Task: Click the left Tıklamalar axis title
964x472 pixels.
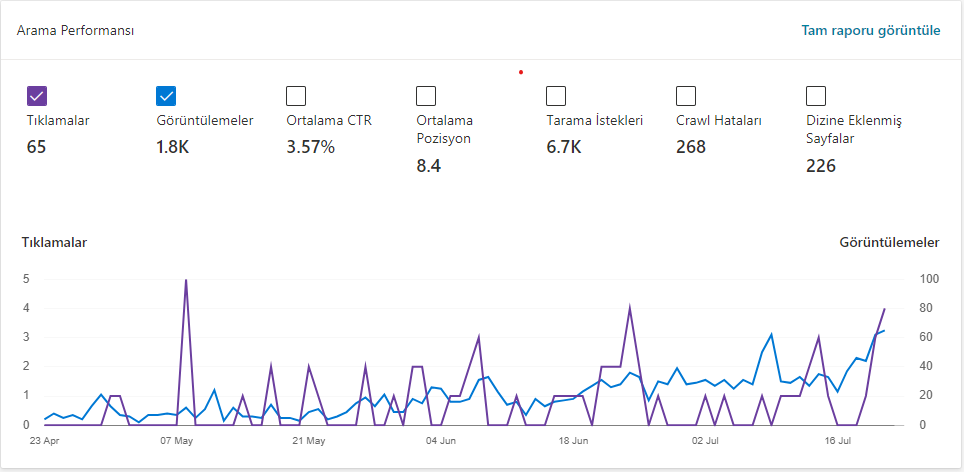Action: pyautogui.click(x=55, y=242)
